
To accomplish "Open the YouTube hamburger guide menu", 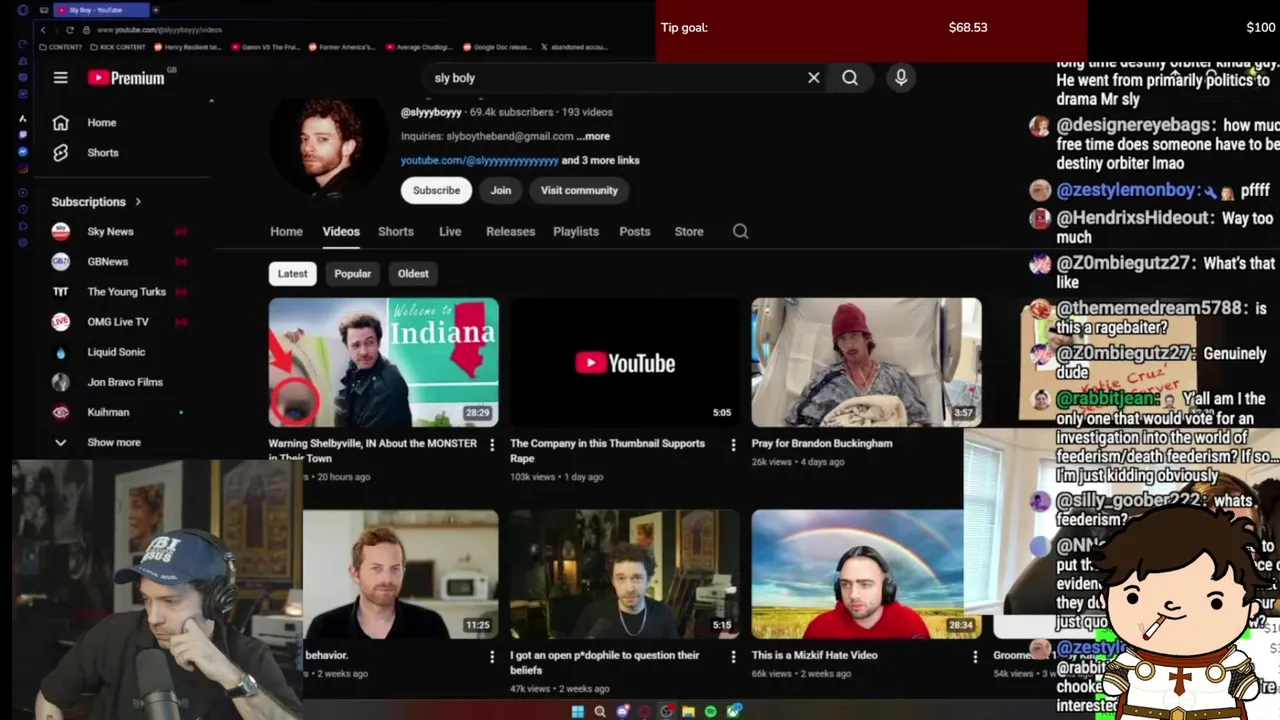I will [x=61, y=78].
